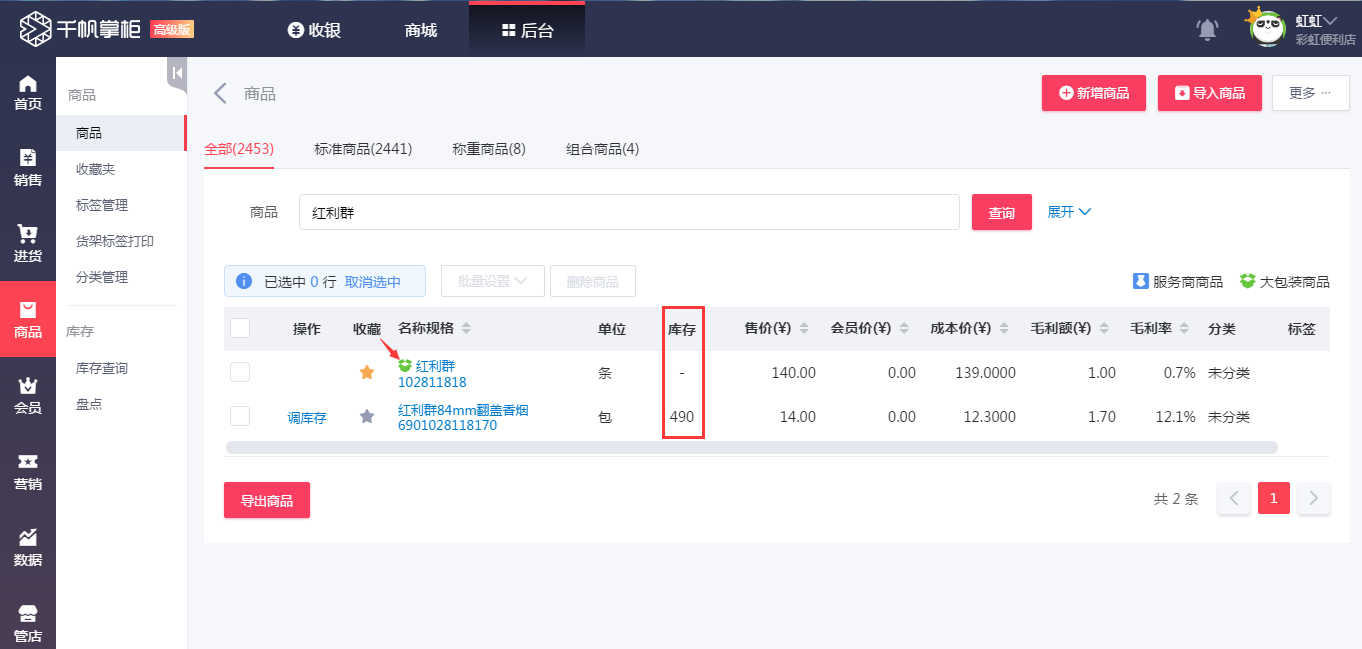
Task: Switch to the 商城 top navigation item
Action: tap(419, 30)
